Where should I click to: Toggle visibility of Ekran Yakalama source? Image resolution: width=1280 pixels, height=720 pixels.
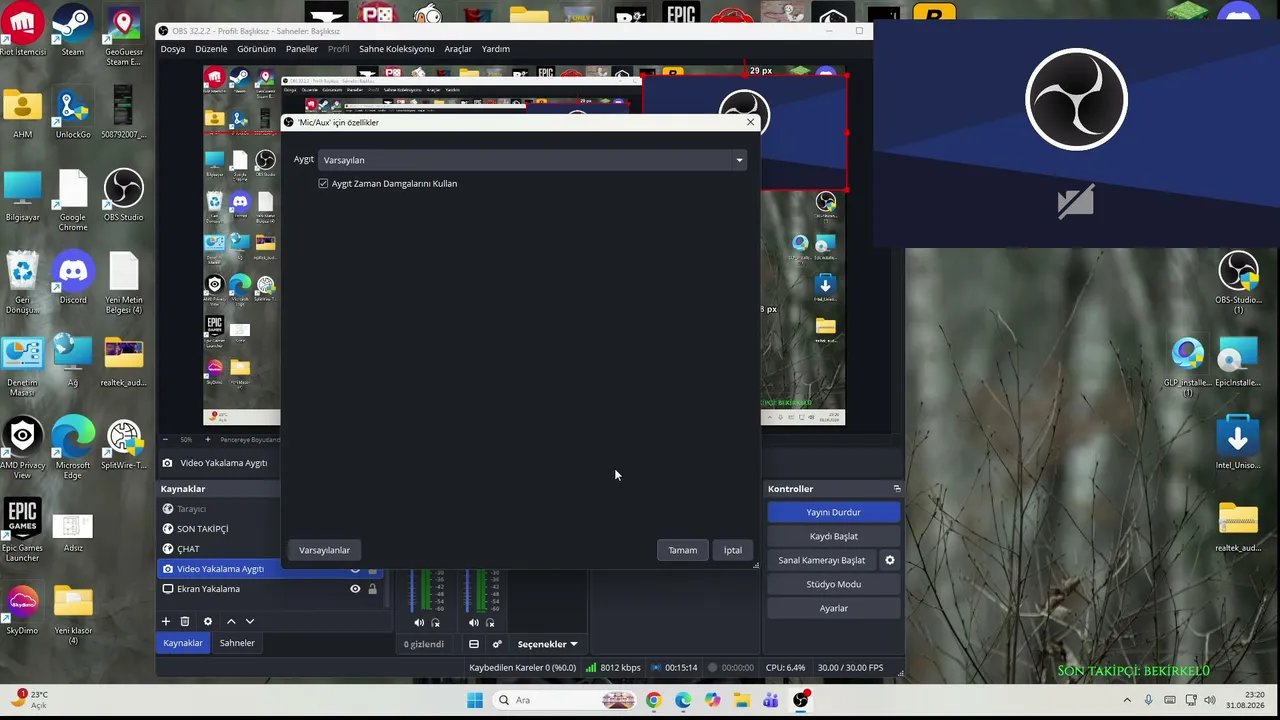point(355,589)
